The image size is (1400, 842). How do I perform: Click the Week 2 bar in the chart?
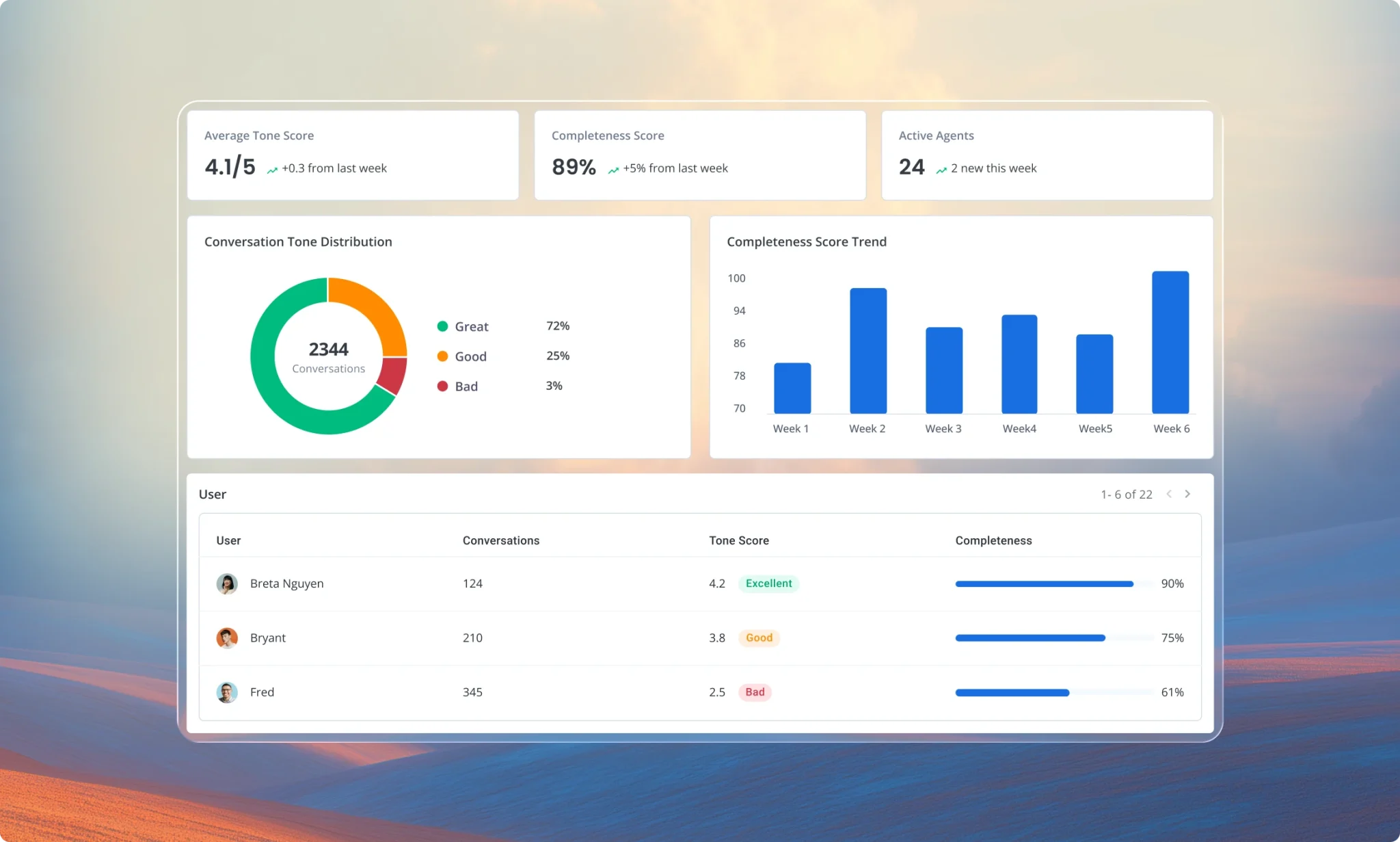click(868, 351)
